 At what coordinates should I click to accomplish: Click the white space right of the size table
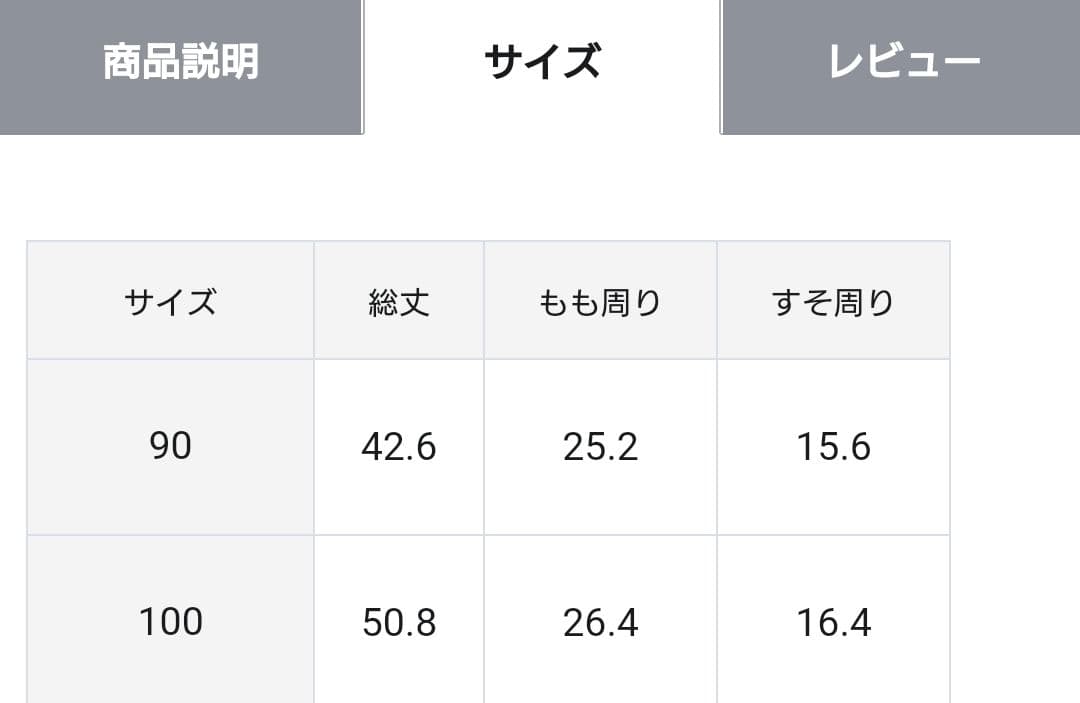pyautogui.click(x=1015, y=450)
